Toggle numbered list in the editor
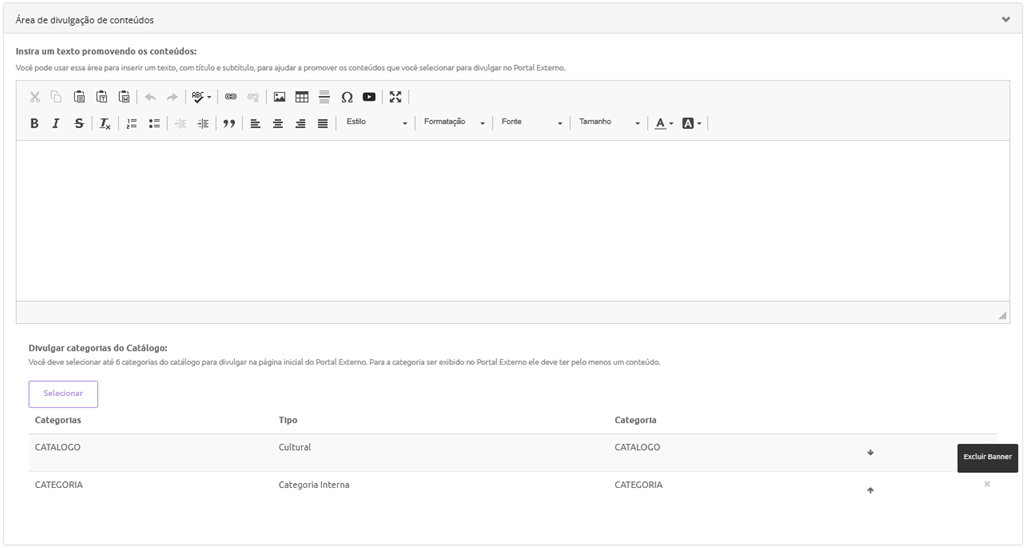The height and width of the screenshot is (548, 1029). coord(132,124)
